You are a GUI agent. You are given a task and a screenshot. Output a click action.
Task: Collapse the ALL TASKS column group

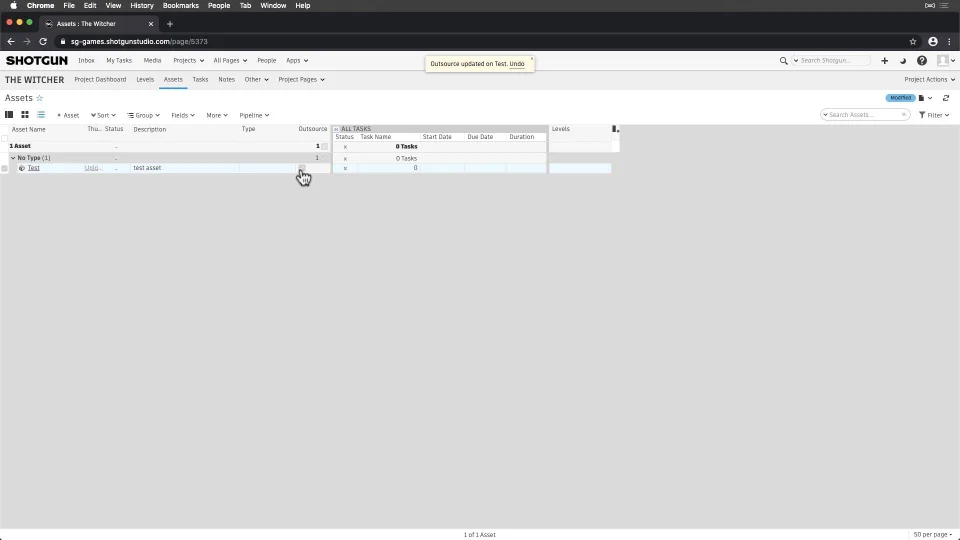click(336, 129)
